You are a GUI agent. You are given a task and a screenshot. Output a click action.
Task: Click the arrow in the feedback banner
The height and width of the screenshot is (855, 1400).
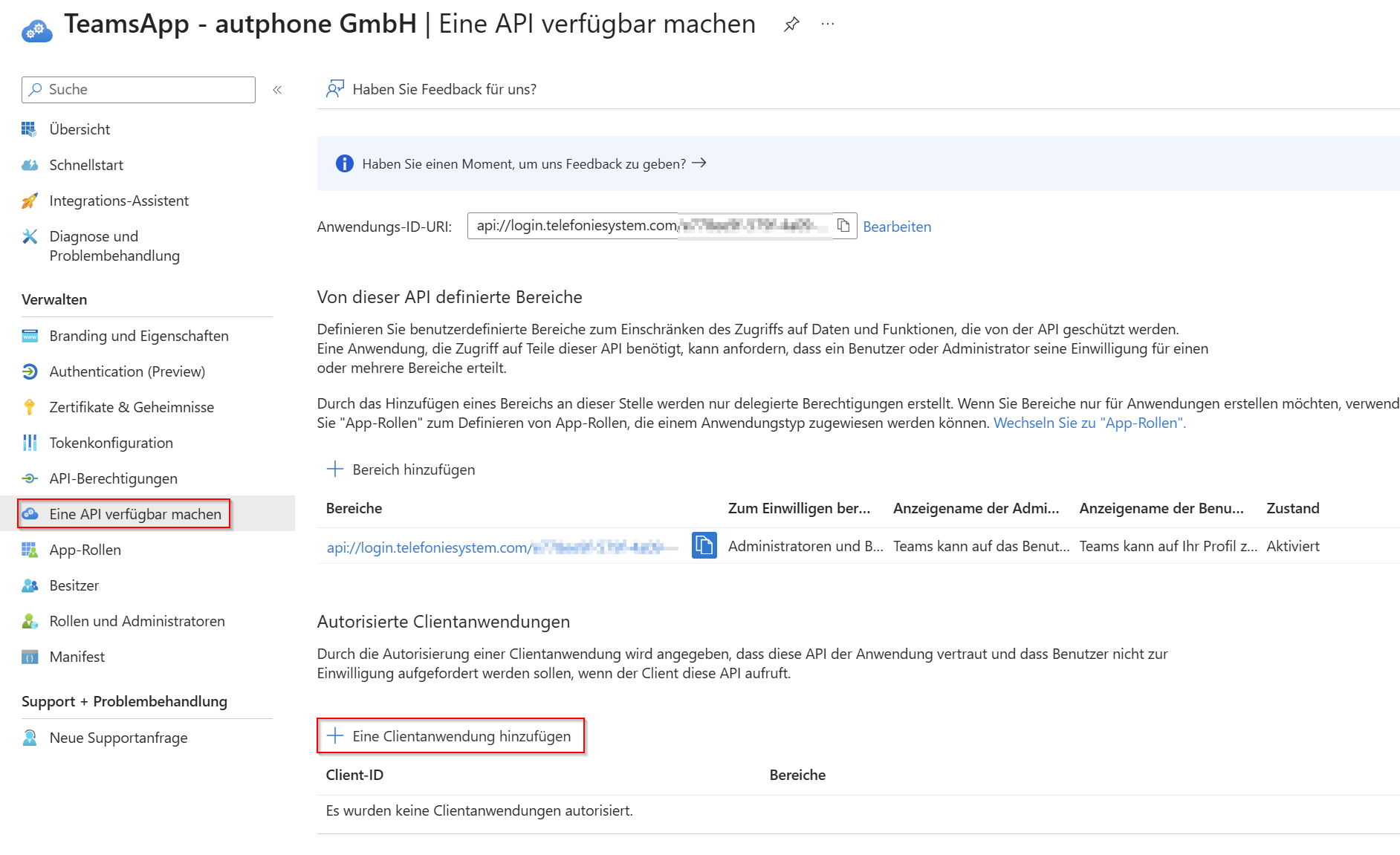point(699,163)
